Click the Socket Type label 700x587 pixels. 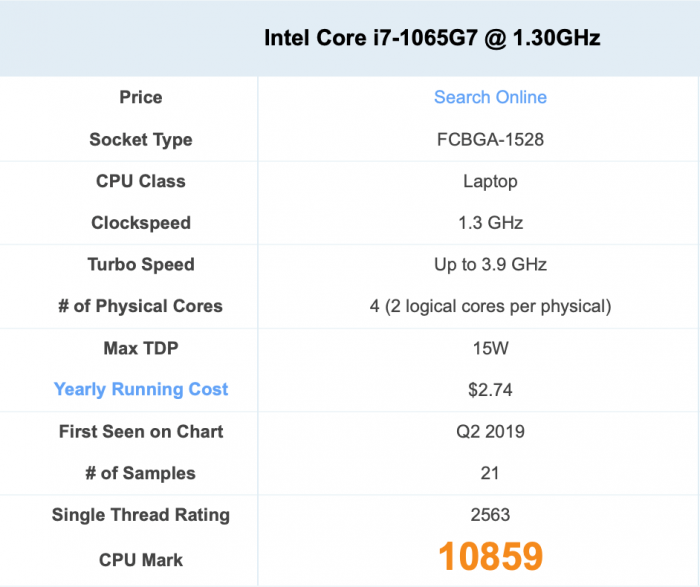tap(141, 139)
